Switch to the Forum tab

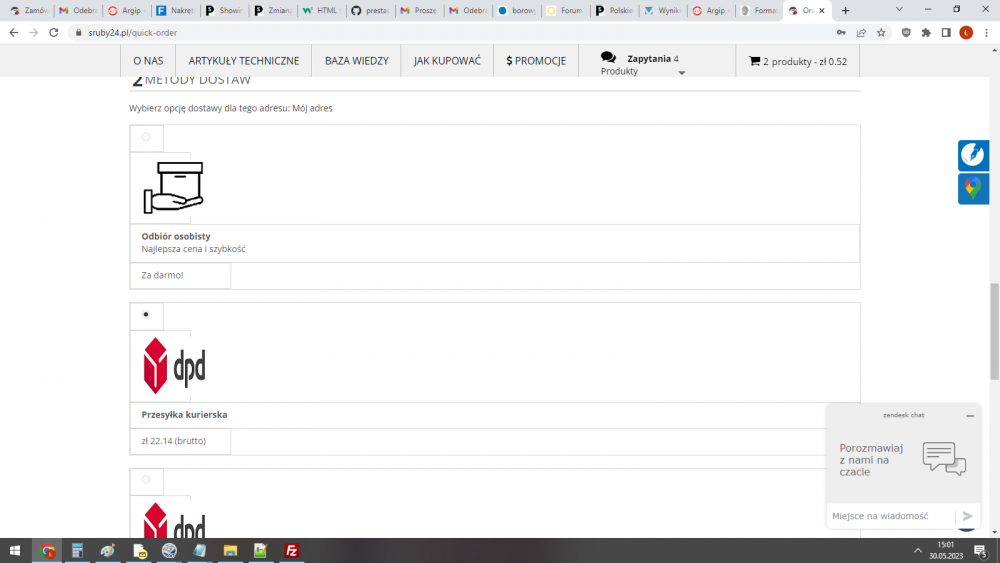[x=565, y=10]
